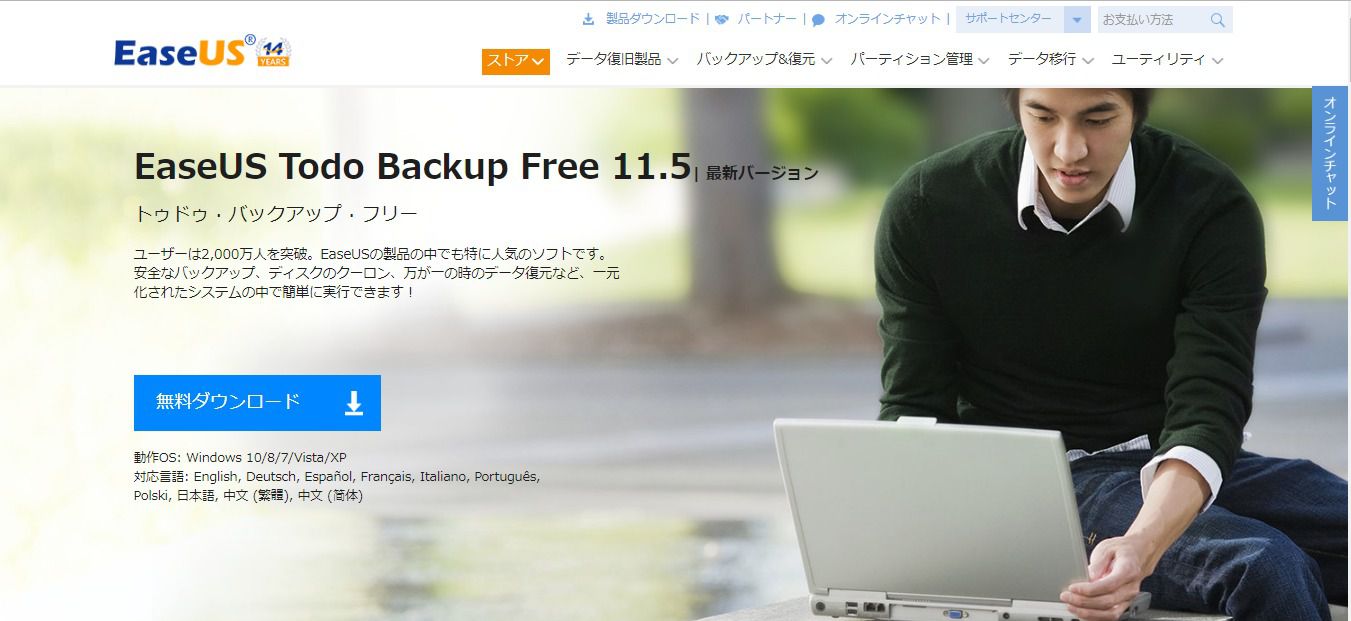Image resolution: width=1351 pixels, height=621 pixels.
Task: Open the パートナー link
Action: (767, 19)
